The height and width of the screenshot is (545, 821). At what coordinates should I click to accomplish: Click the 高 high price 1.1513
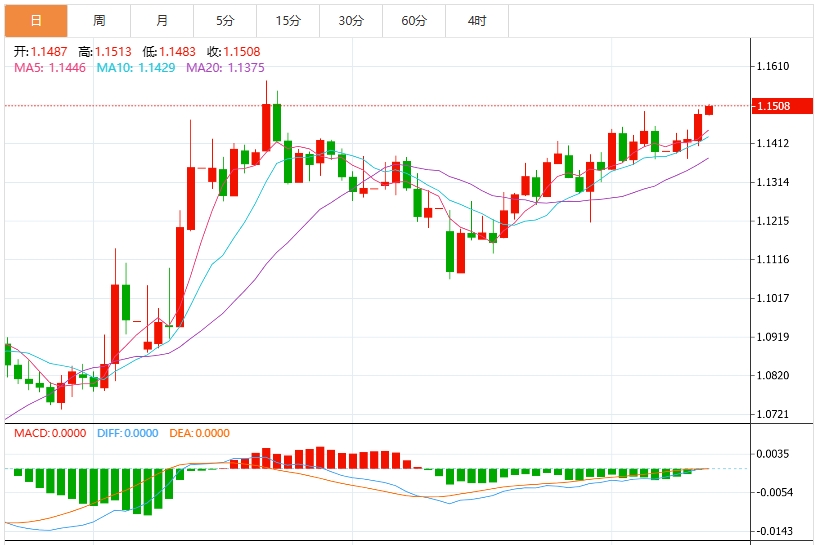pyautogui.click(x=102, y=51)
